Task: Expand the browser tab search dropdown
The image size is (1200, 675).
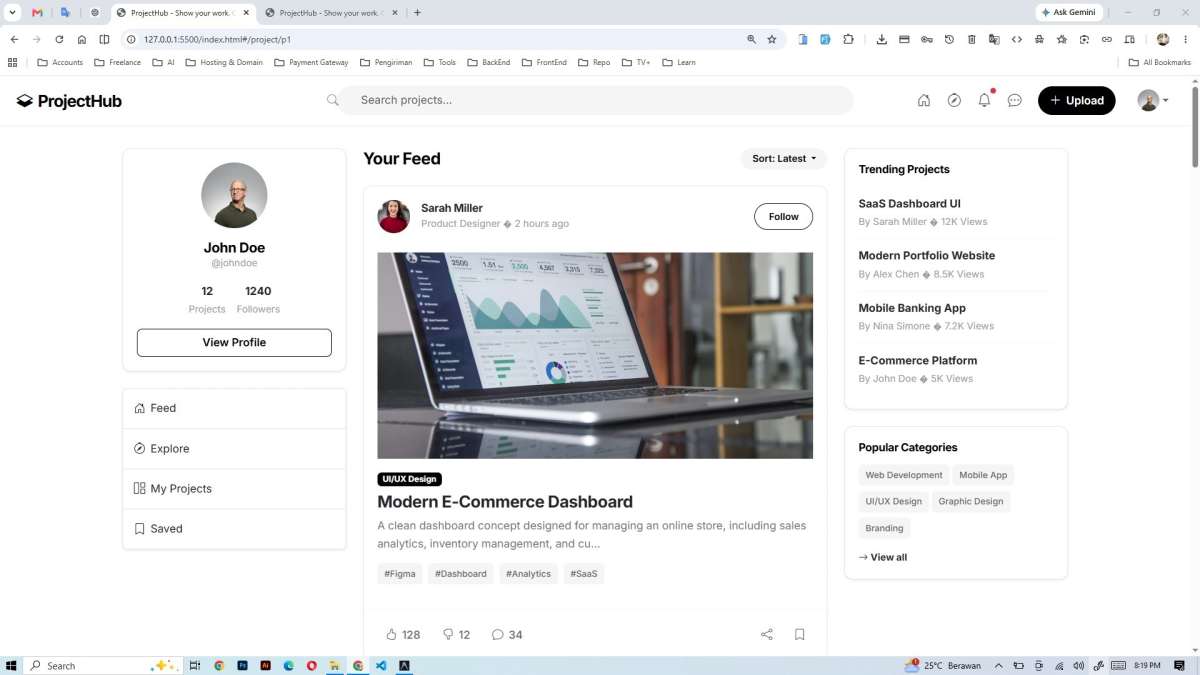Action: point(11,13)
